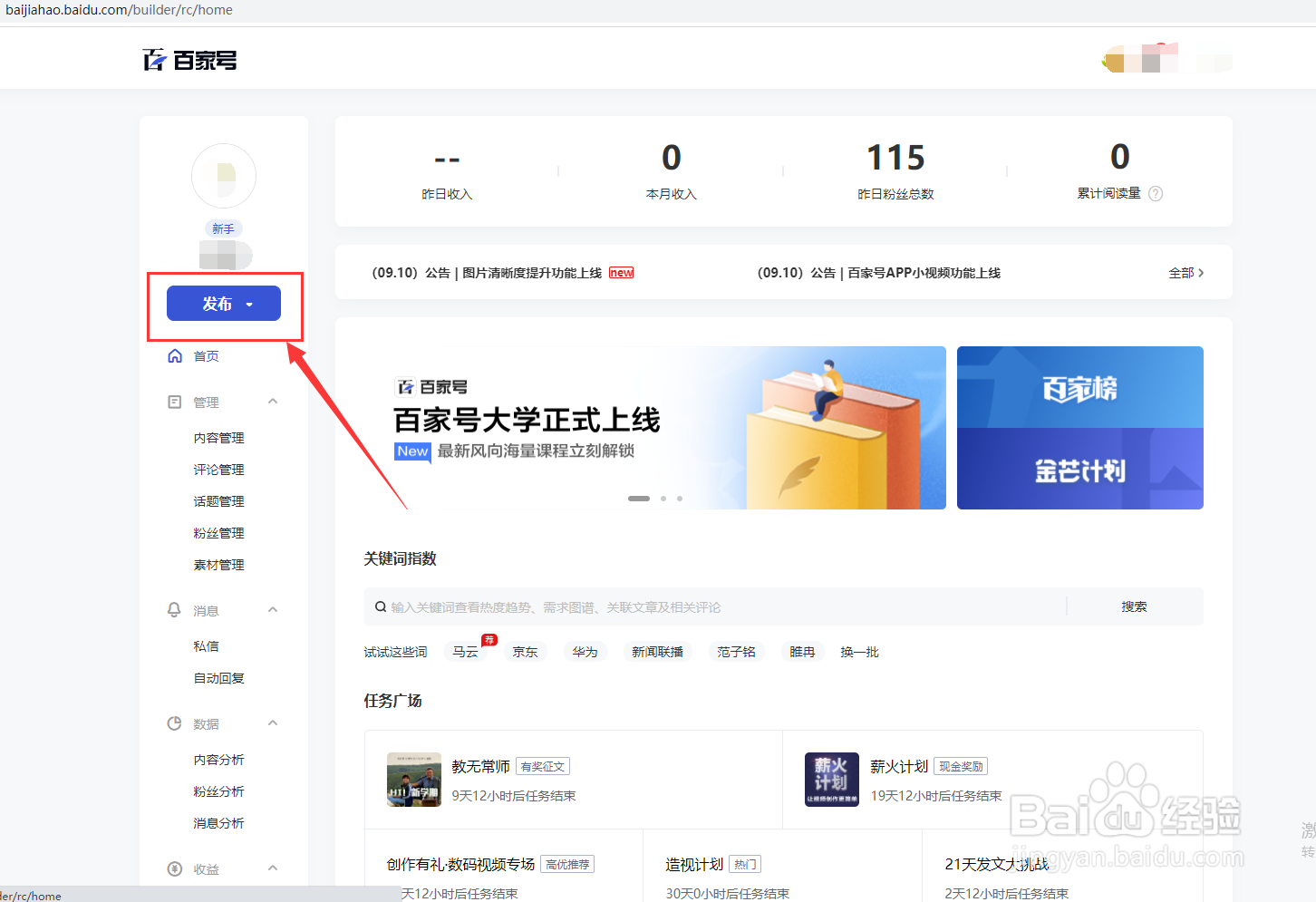This screenshot has width=1316, height=902.
Task: Open the 百家榜 banner card
Action: click(1080, 387)
